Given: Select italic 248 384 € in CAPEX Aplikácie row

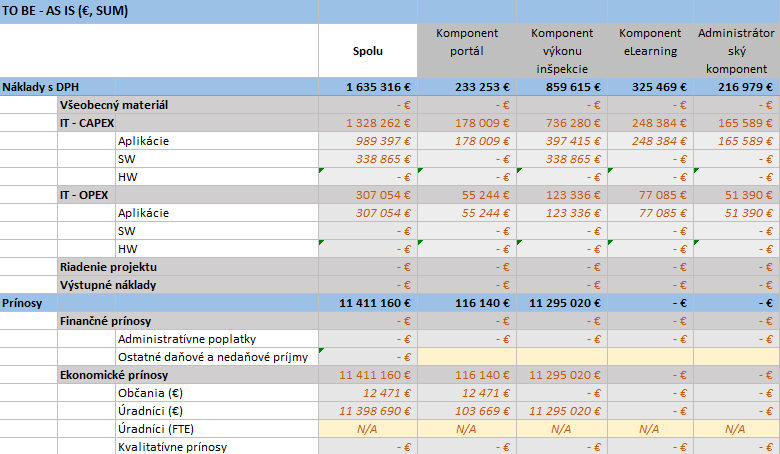Looking at the screenshot, I should click(650, 141).
